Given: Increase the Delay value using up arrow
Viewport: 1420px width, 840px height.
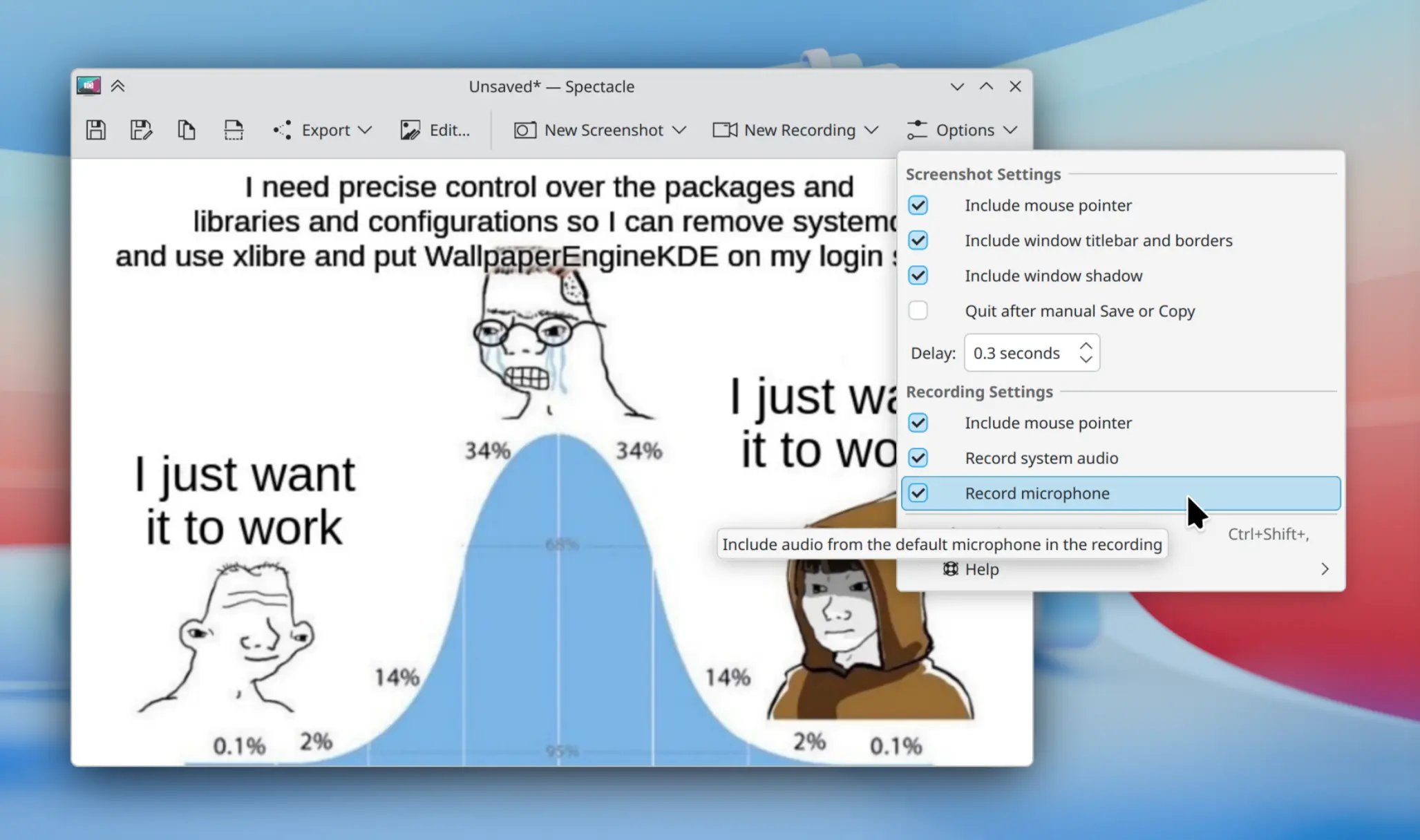Looking at the screenshot, I should click(1086, 345).
